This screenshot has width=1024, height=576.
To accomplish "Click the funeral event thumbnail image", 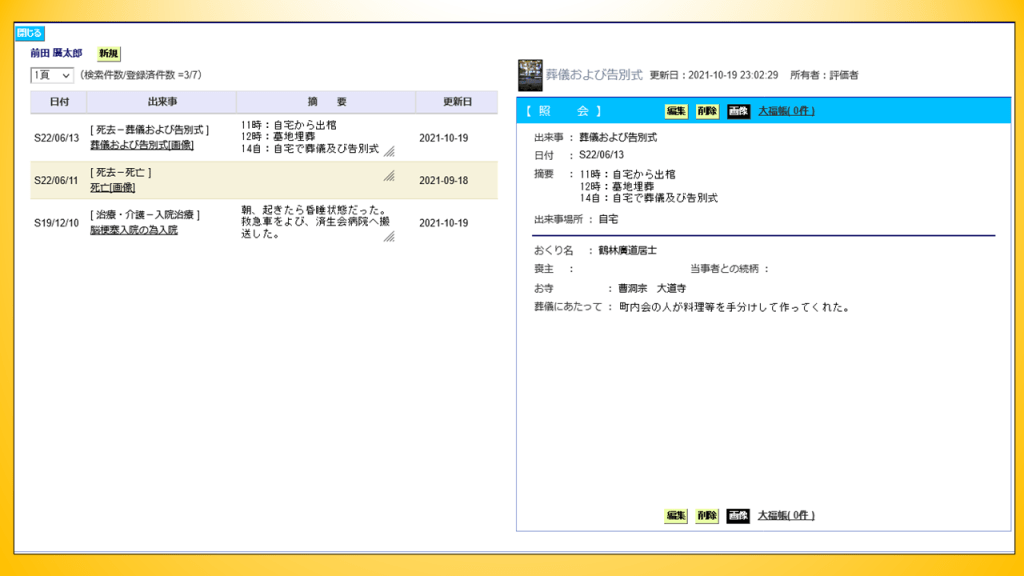I will pyautogui.click(x=529, y=75).
